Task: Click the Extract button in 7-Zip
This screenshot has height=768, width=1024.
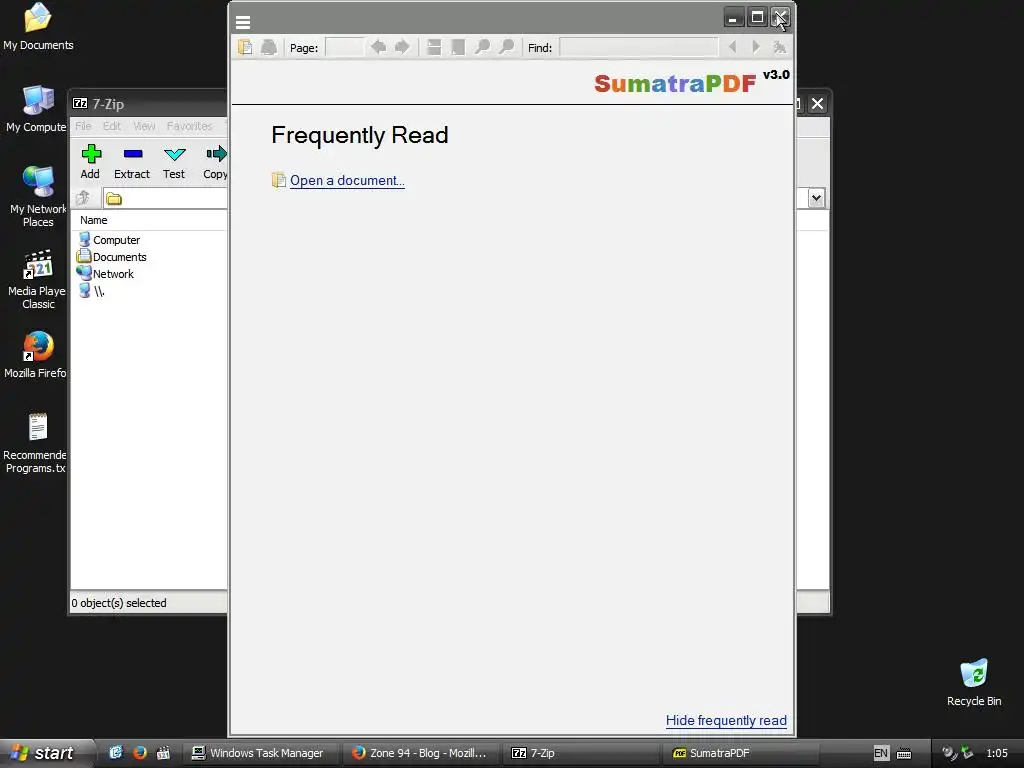Action: coord(132,162)
